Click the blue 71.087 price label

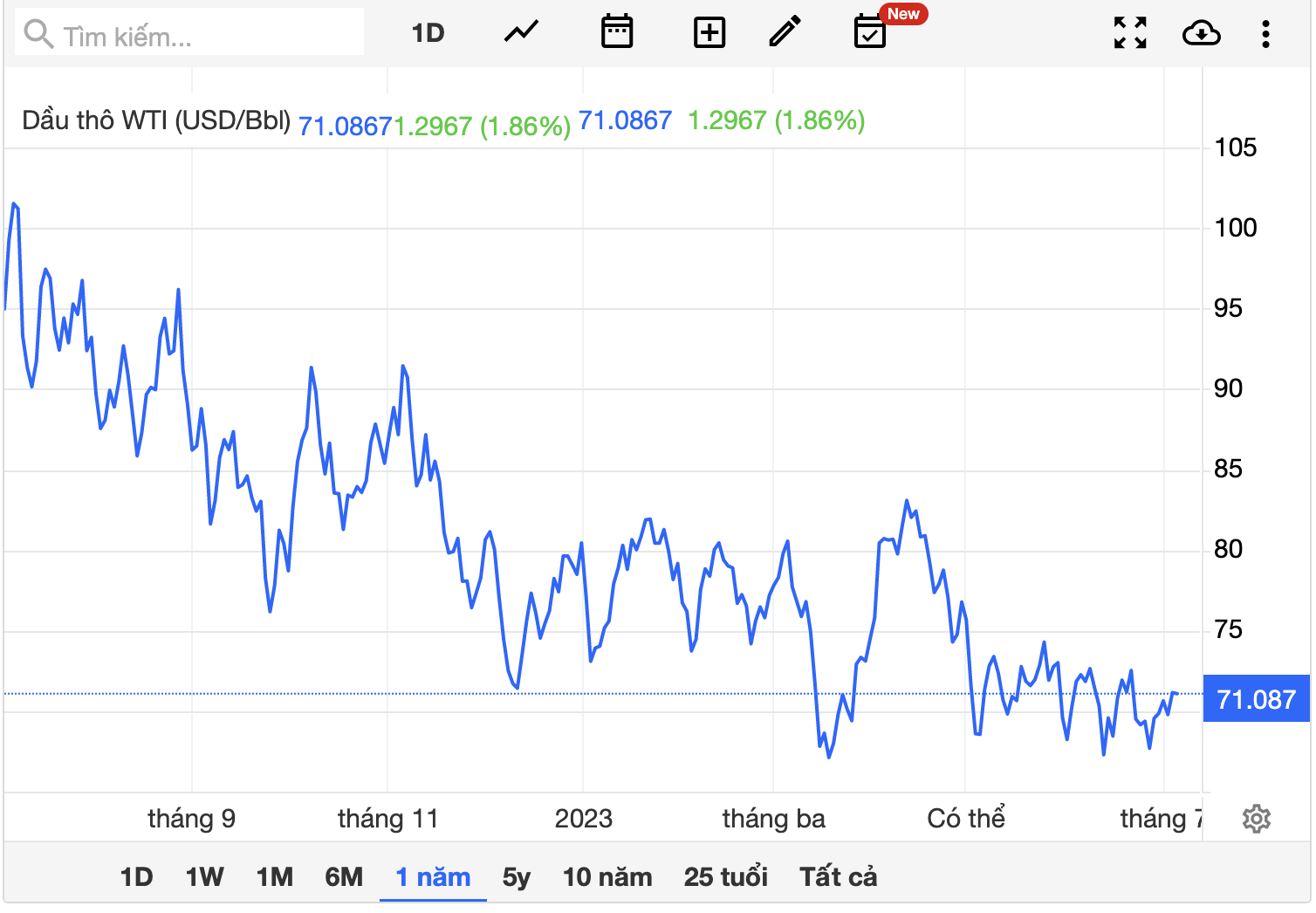(1256, 698)
